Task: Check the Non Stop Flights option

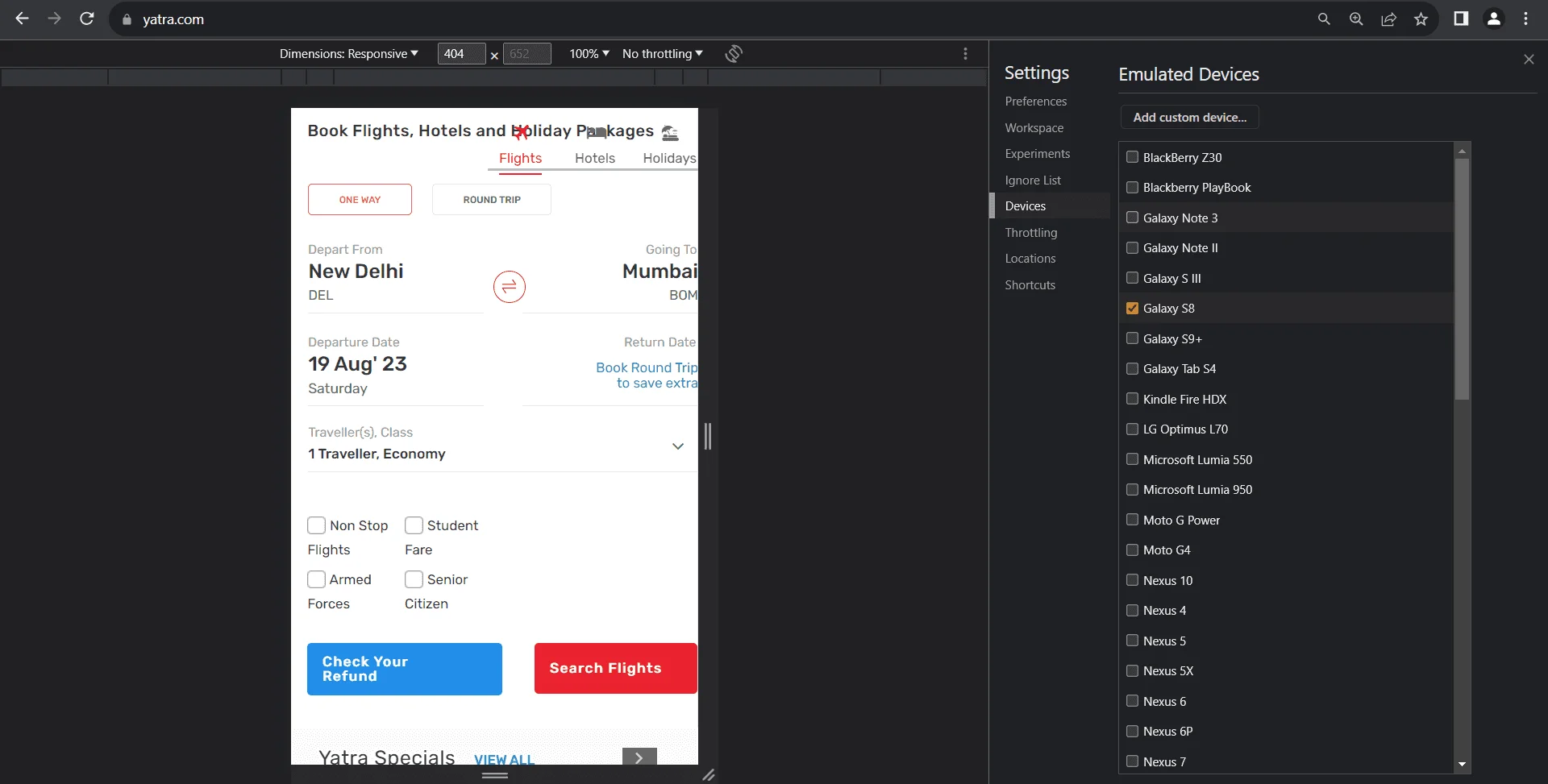Action: tap(316, 525)
